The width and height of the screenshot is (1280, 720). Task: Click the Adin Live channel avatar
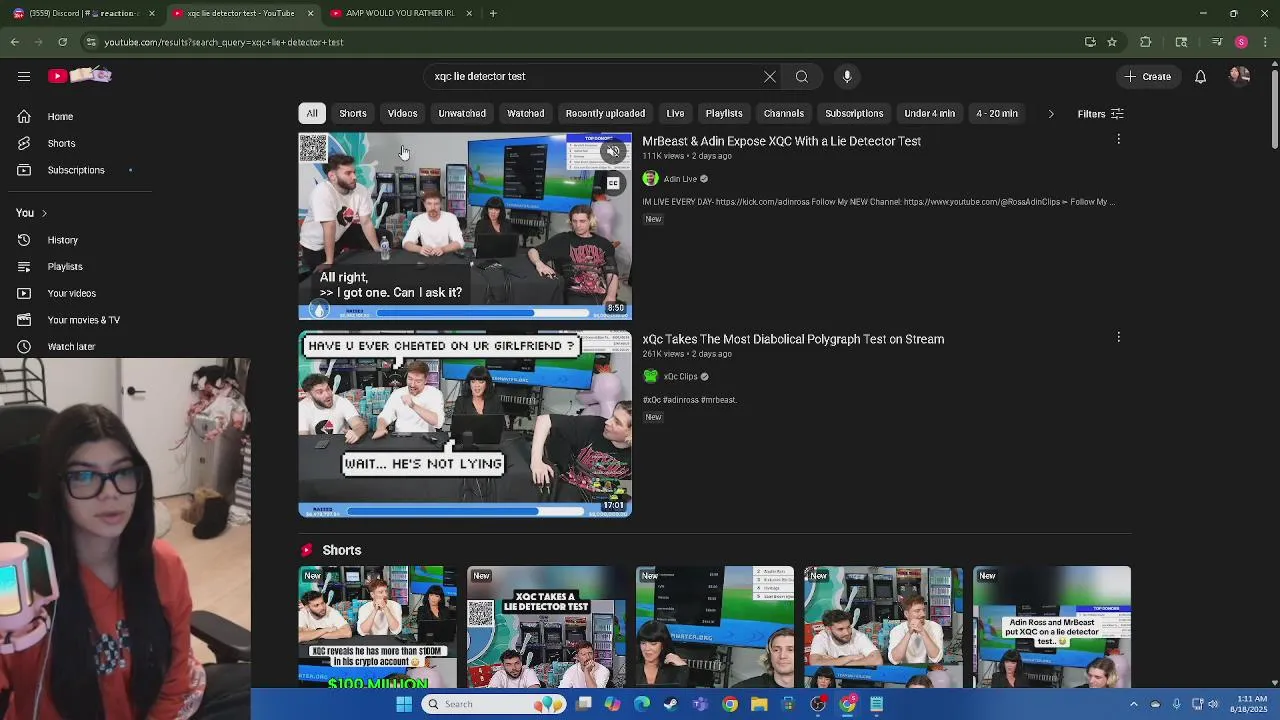(x=650, y=178)
